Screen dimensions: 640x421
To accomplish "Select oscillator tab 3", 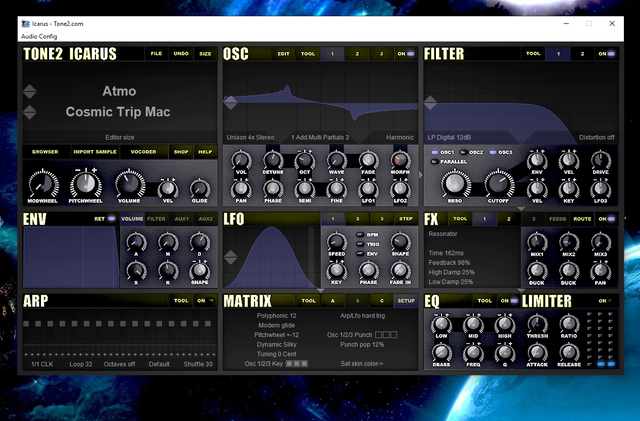I will tap(381, 53).
